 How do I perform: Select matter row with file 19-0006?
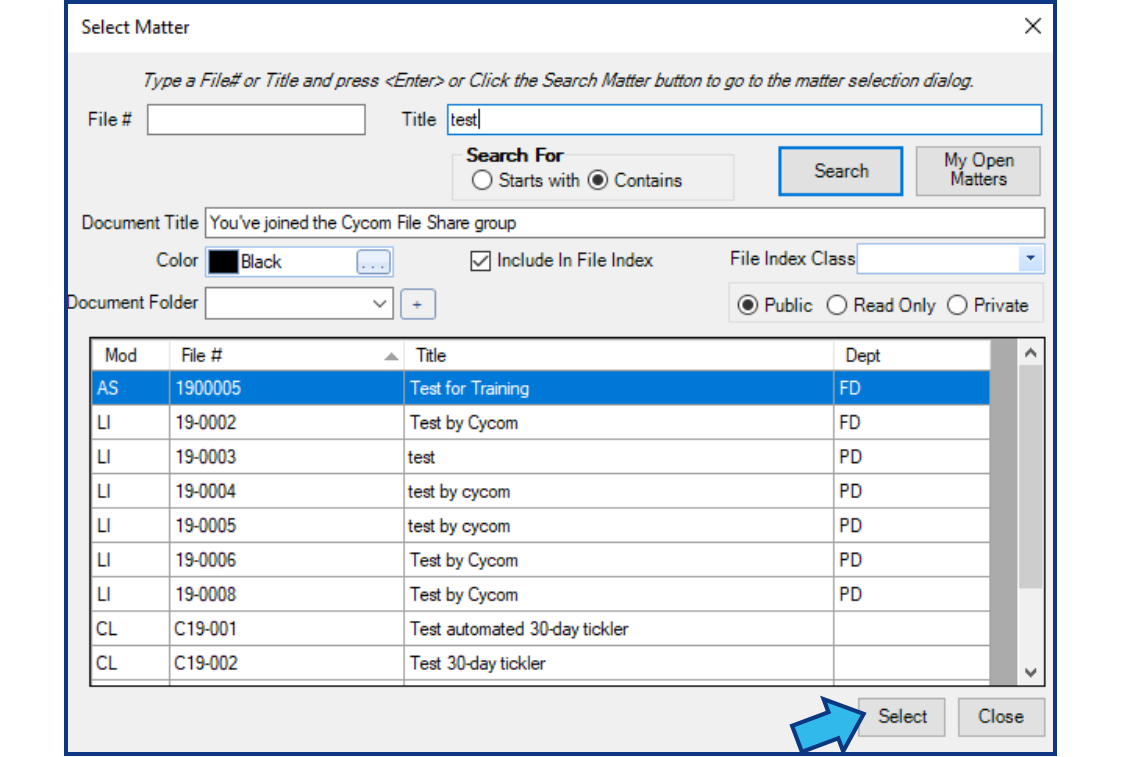[540, 561]
